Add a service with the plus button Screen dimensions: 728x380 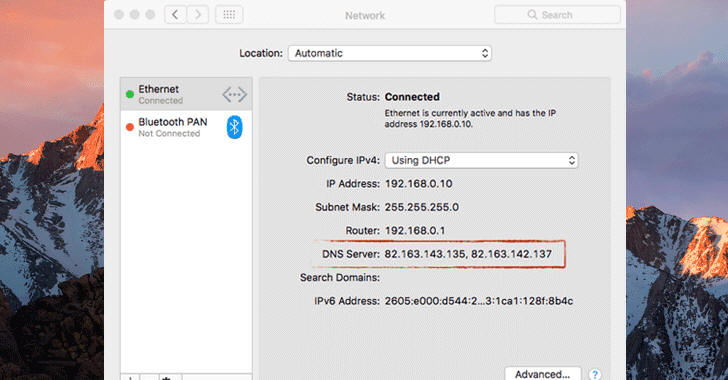pyautogui.click(x=130, y=377)
